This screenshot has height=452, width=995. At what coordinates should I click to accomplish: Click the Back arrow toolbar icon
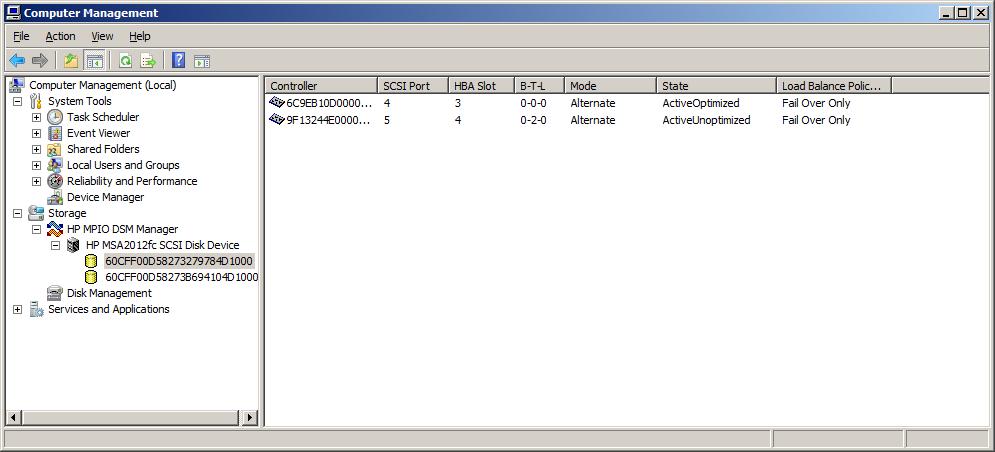17,60
